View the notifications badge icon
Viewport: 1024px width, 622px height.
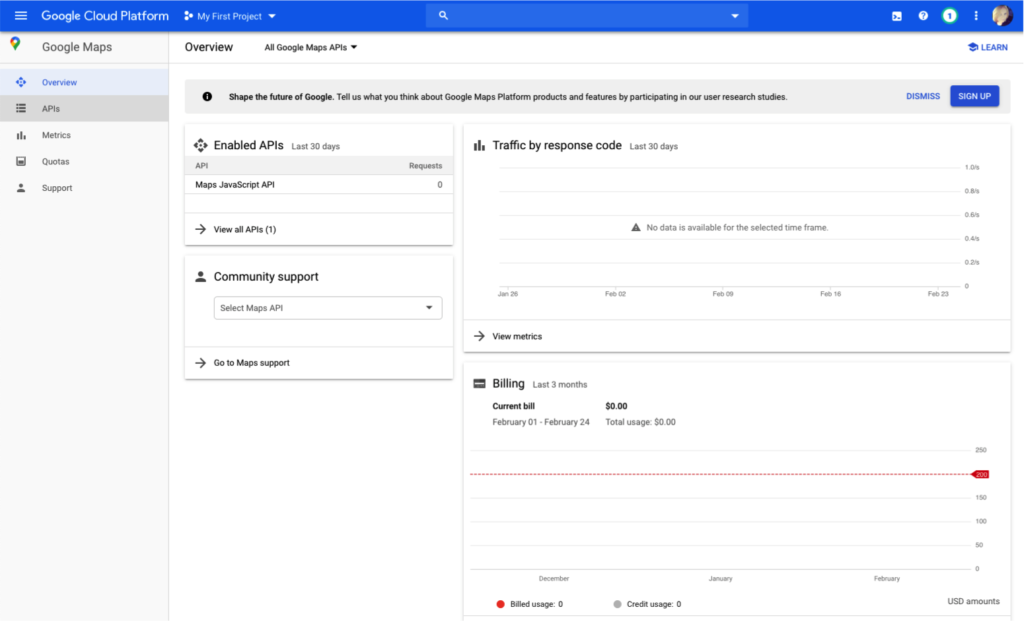949,16
